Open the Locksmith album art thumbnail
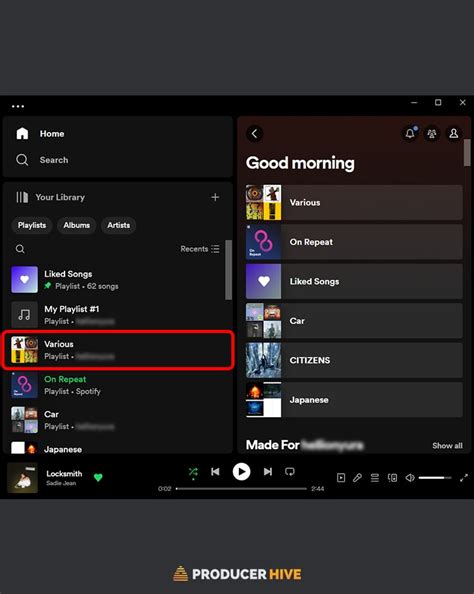The width and height of the screenshot is (474, 594). point(22,477)
